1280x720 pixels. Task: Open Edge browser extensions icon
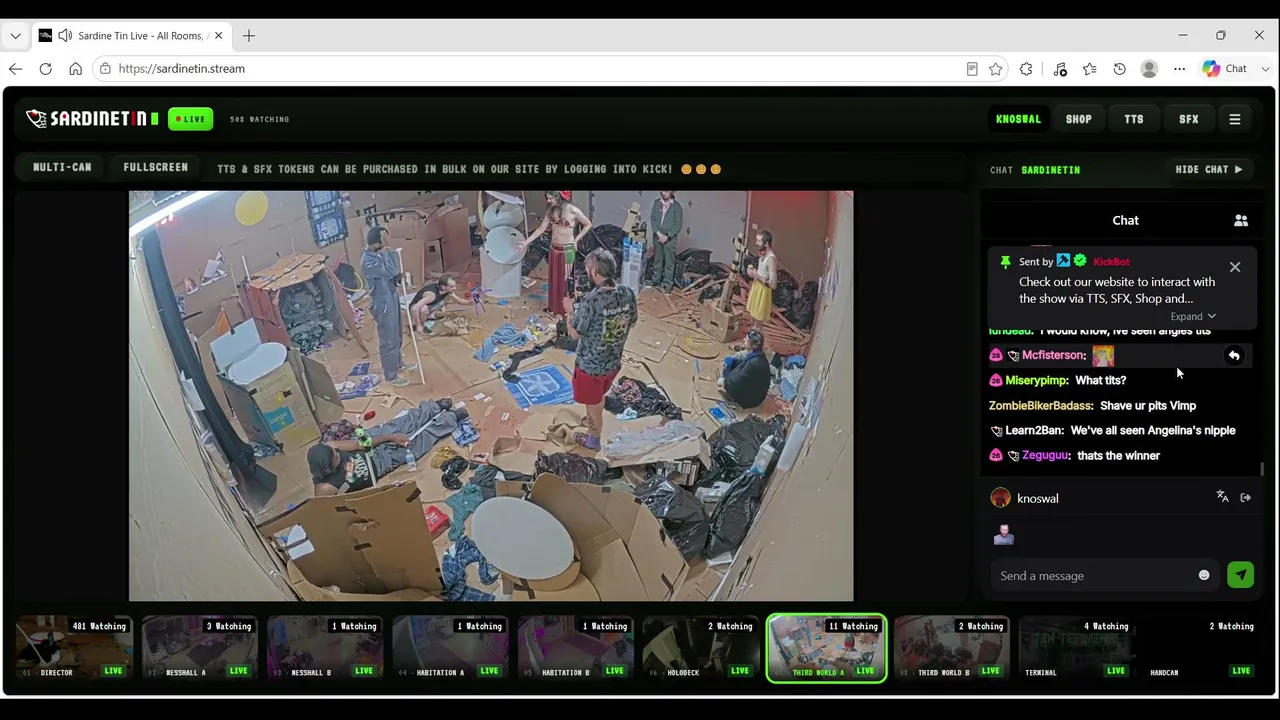click(1026, 69)
